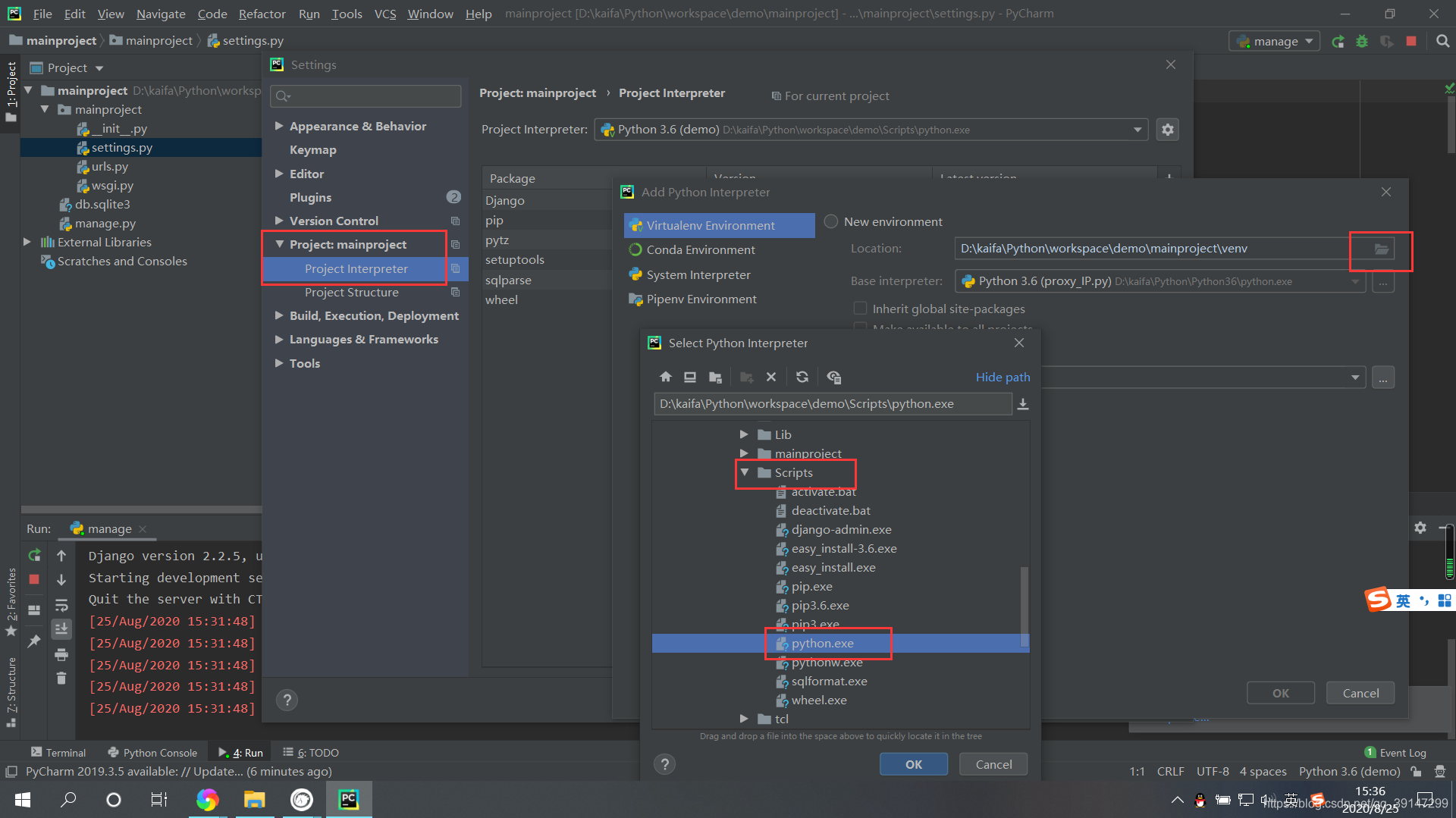The image size is (1456, 818).
Task: Expand the Editor settings section
Action: [279, 174]
